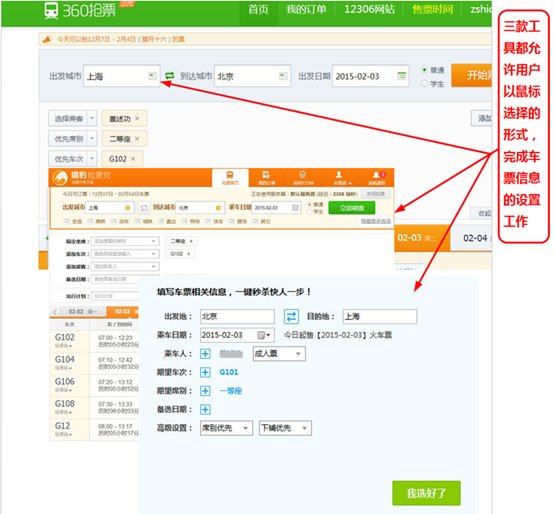Image resolution: width=554 pixels, height=514 pixels.
Task: Toggle the 全选 checkbox in 猎豹抢票
Action: [66, 221]
